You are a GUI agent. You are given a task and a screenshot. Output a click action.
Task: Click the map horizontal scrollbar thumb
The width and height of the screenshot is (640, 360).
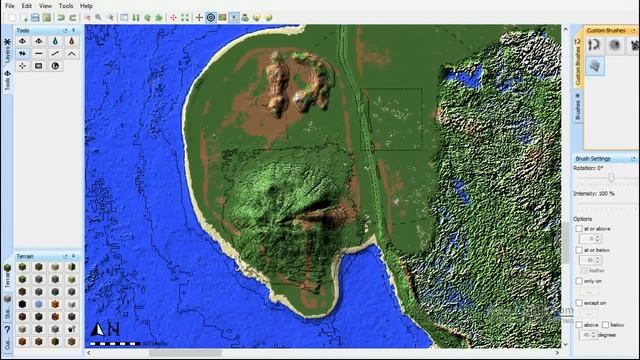[185, 353]
